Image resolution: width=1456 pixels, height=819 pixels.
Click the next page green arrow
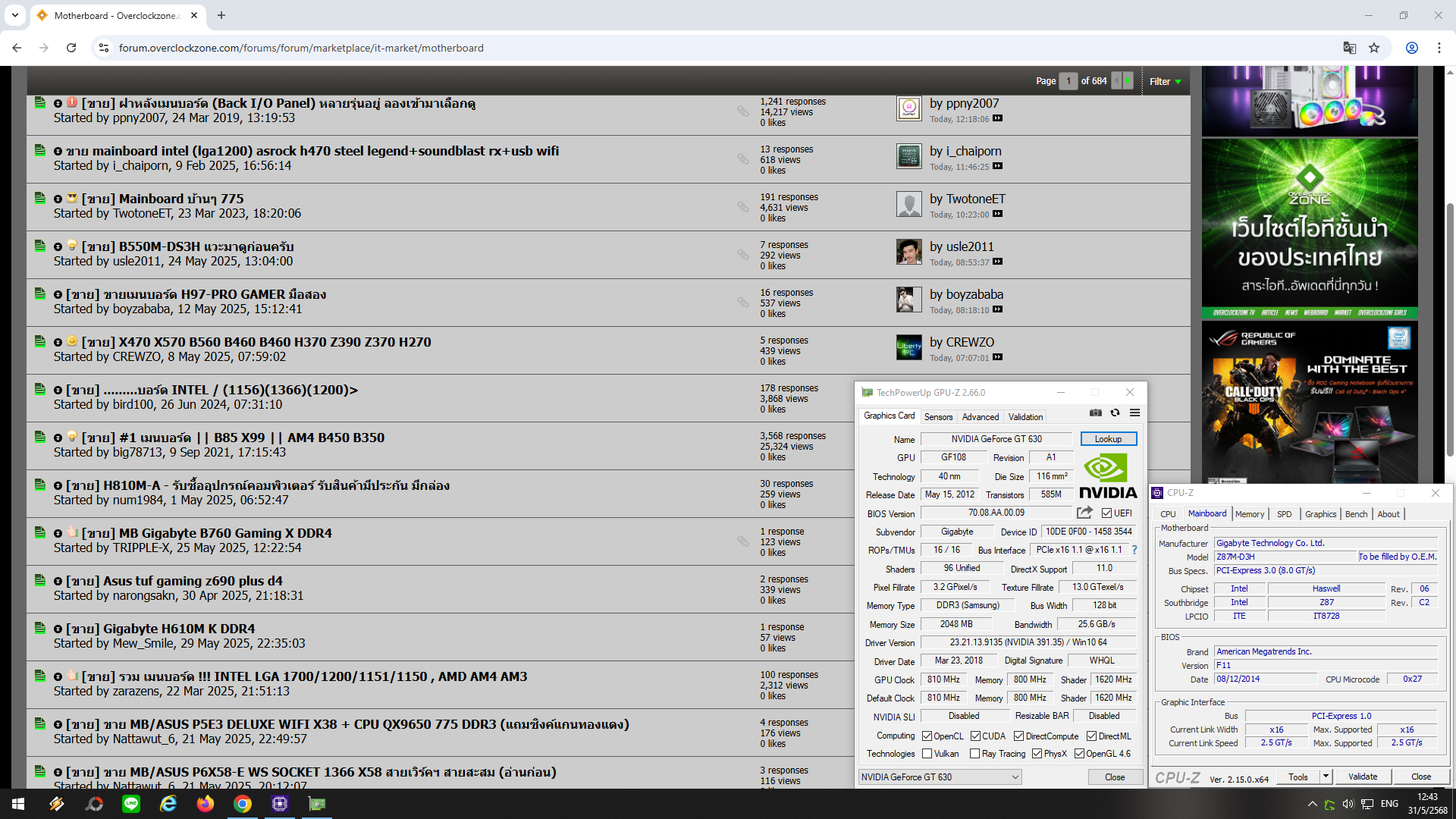pyautogui.click(x=1128, y=80)
